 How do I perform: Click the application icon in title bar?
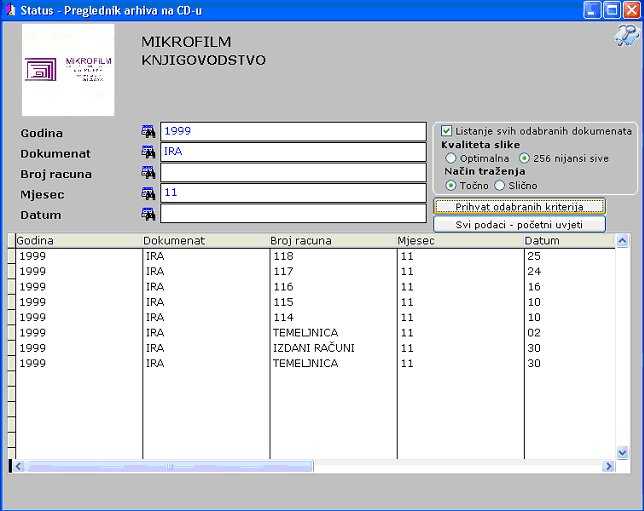coord(10,10)
